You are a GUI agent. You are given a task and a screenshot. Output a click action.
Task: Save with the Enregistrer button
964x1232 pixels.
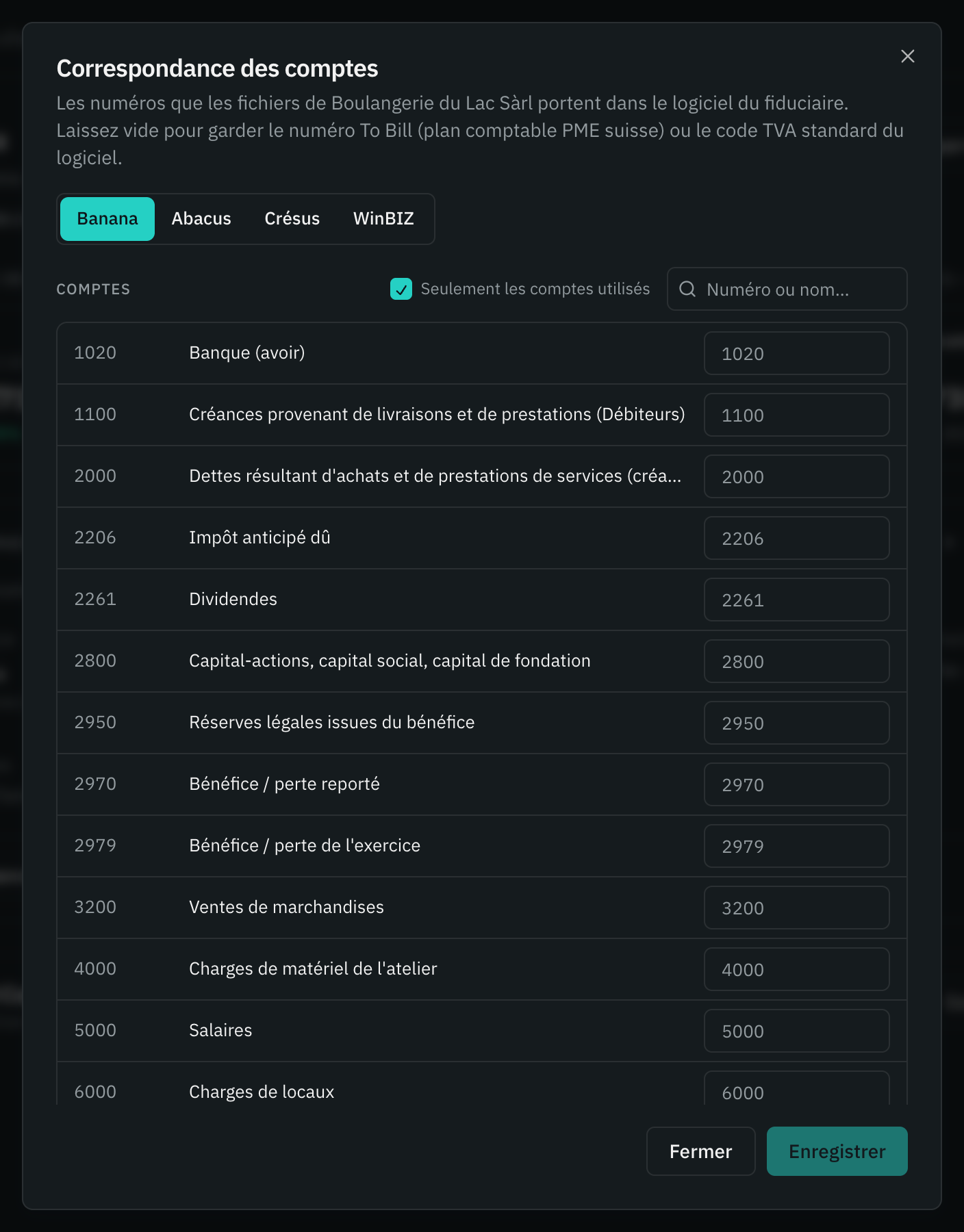tap(837, 1151)
